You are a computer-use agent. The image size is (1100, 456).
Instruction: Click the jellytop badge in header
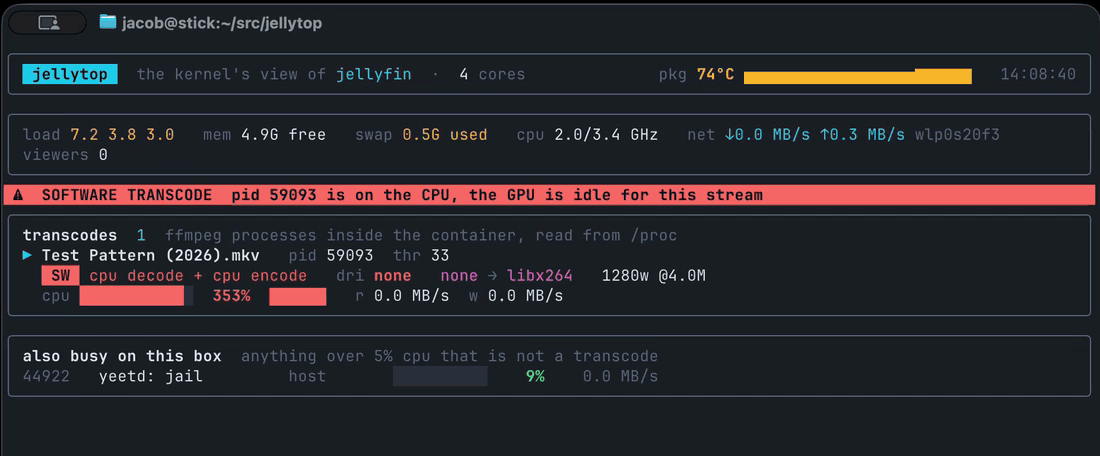tap(70, 74)
